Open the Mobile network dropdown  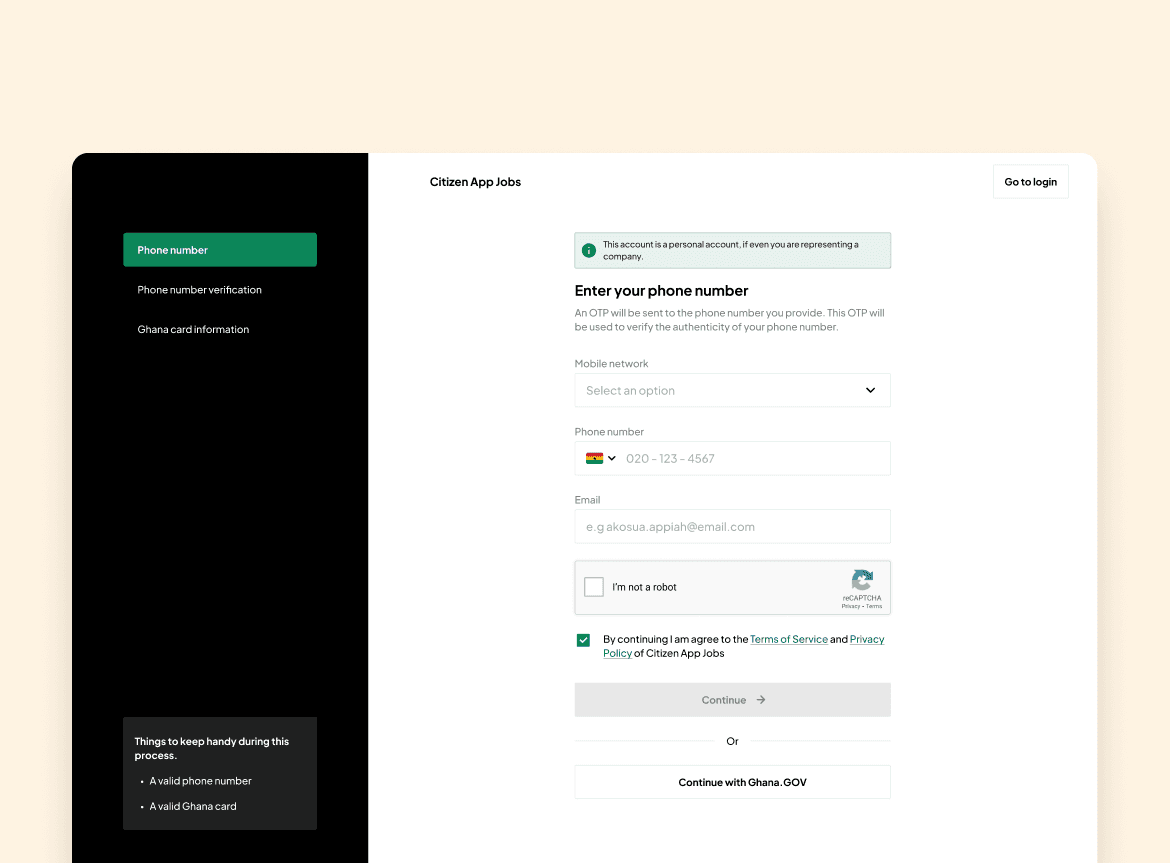[x=732, y=390]
